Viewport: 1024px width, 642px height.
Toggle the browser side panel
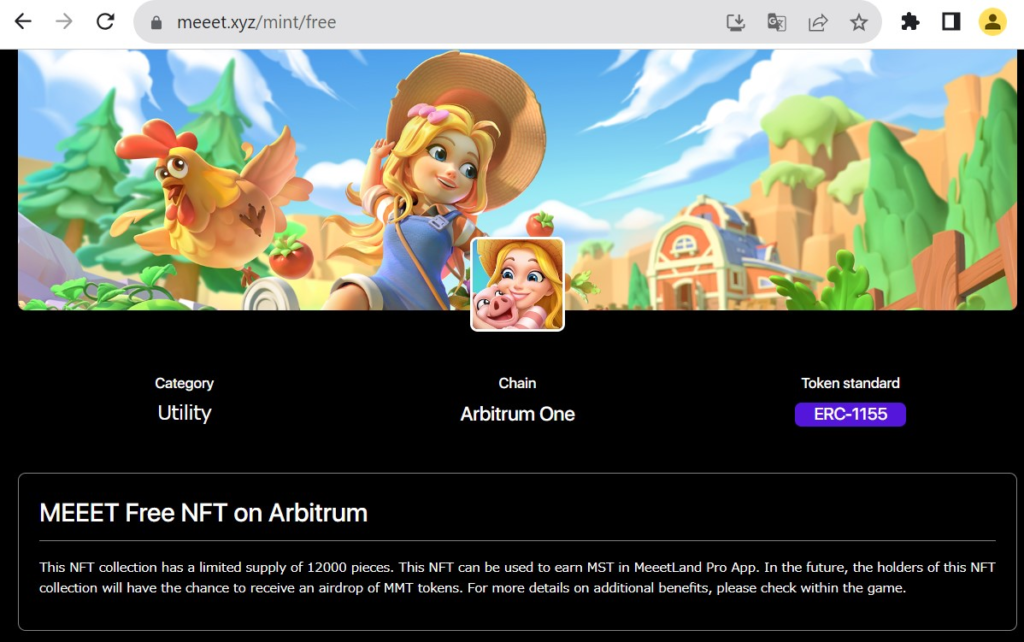click(951, 22)
